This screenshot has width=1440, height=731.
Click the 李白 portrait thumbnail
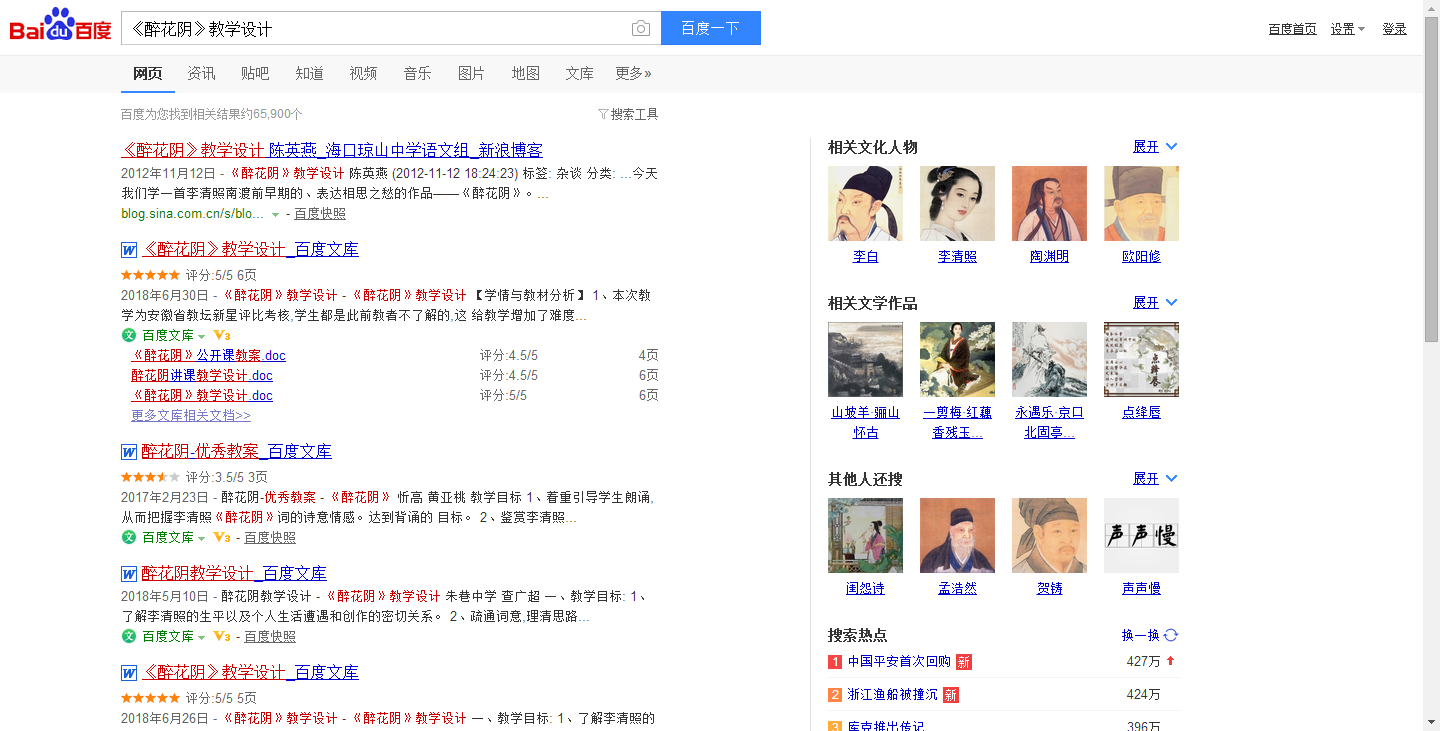[865, 203]
